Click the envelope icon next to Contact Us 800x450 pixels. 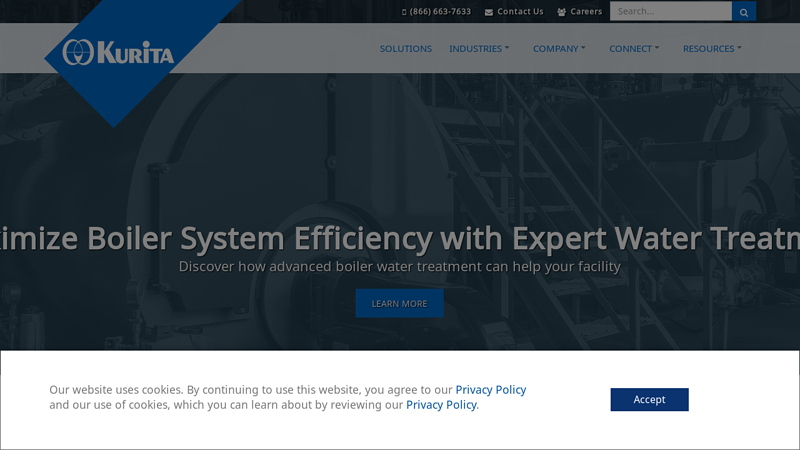click(x=489, y=12)
